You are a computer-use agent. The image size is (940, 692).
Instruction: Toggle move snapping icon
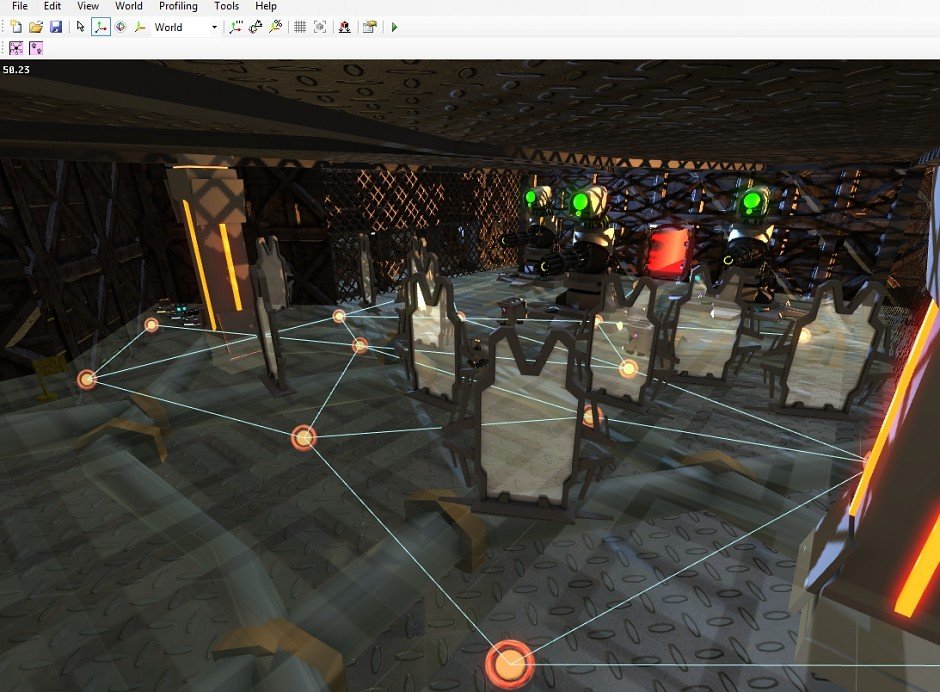236,27
